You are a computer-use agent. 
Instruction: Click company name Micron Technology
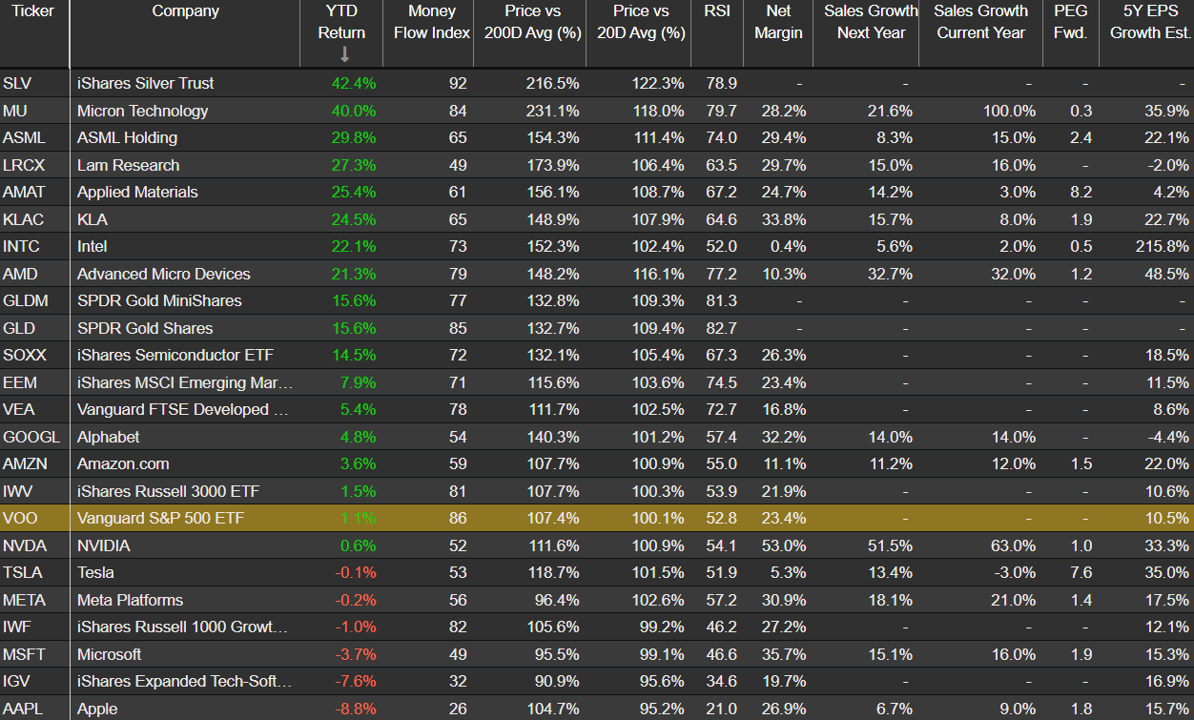point(142,111)
